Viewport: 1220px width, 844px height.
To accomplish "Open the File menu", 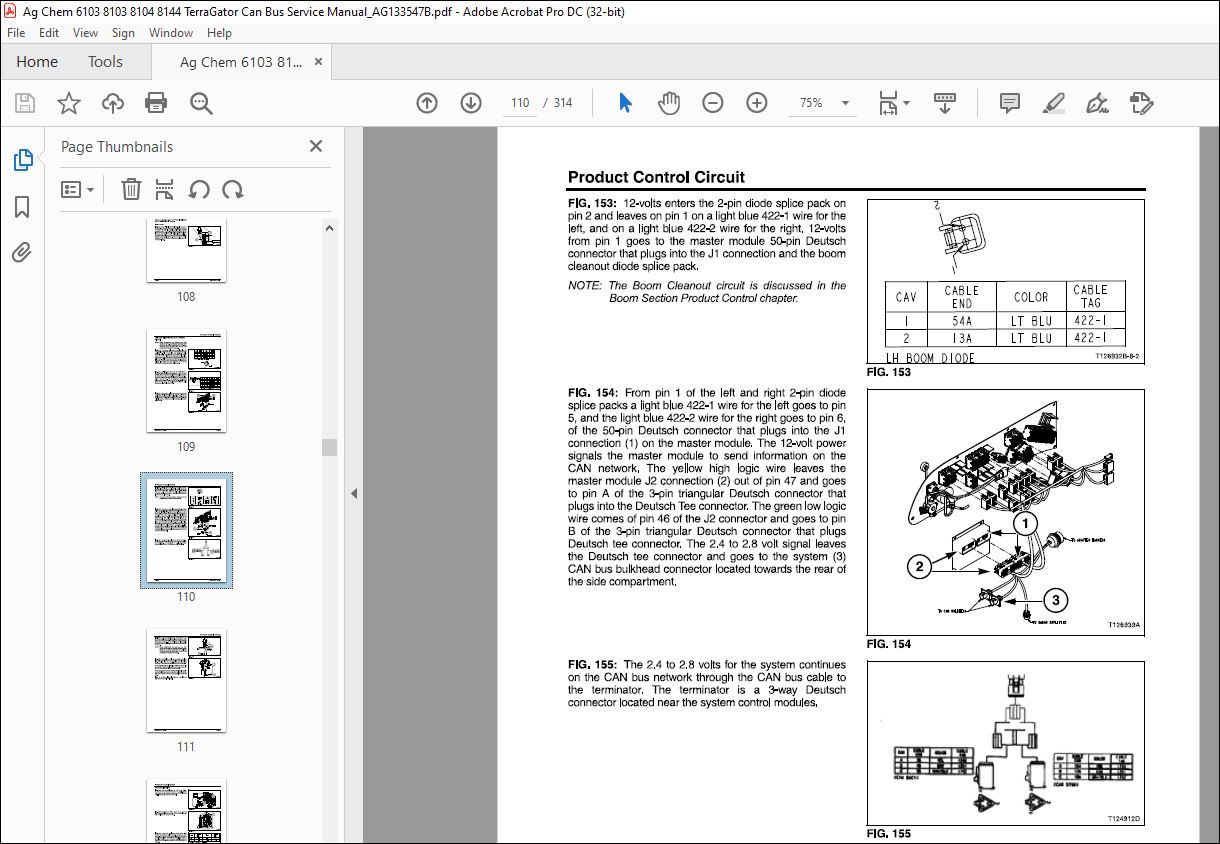I will point(16,33).
